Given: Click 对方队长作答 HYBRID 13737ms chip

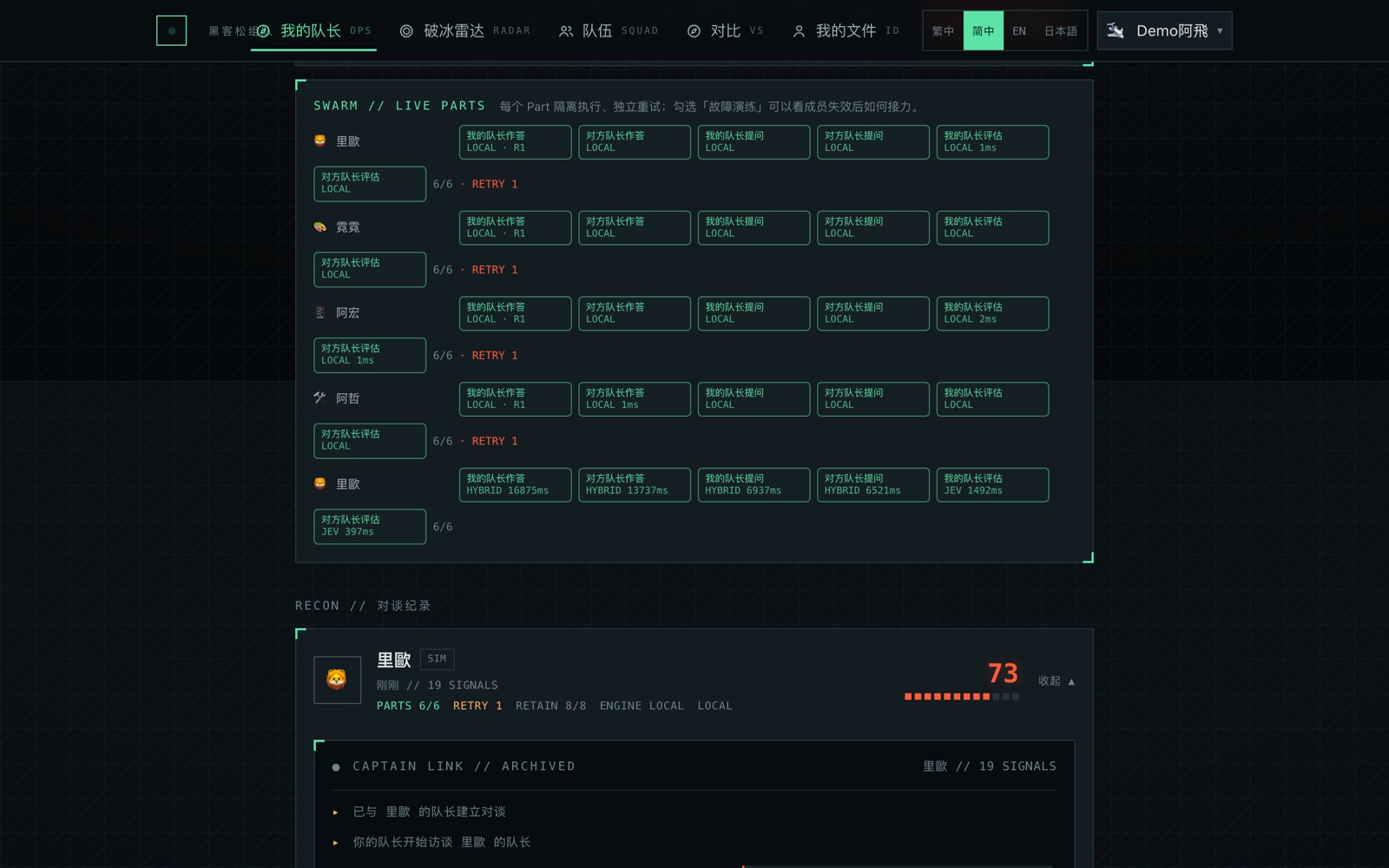Looking at the screenshot, I should tap(635, 484).
